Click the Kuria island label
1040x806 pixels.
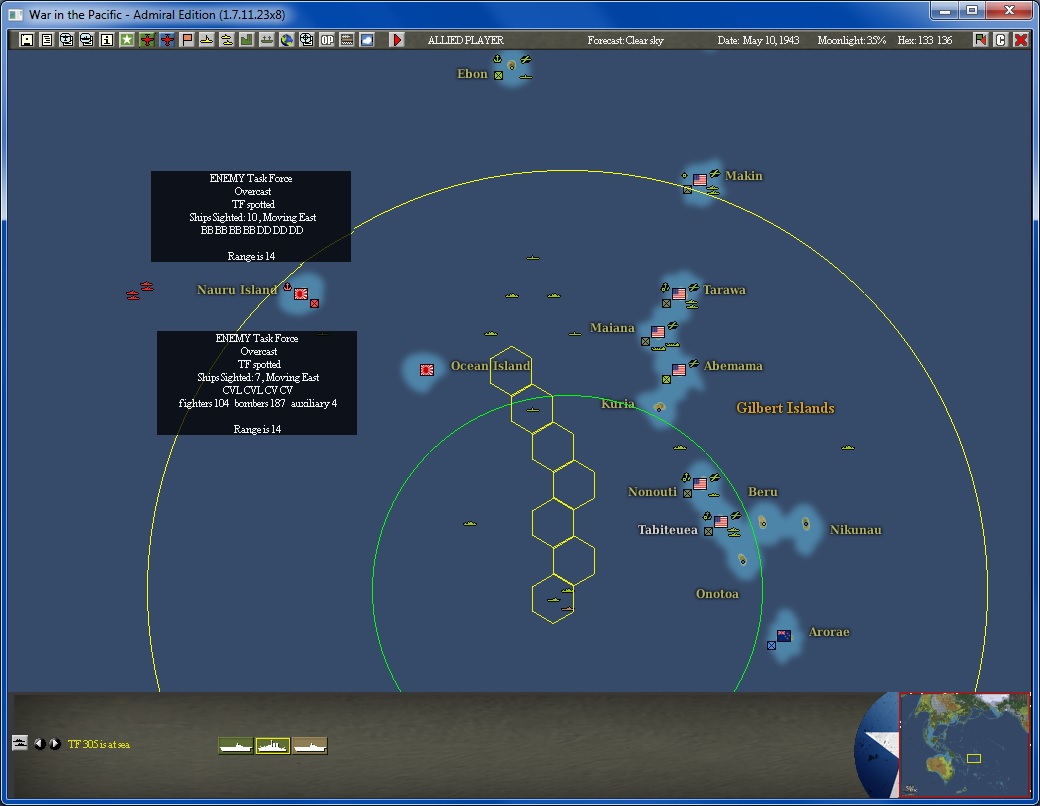[x=618, y=403]
